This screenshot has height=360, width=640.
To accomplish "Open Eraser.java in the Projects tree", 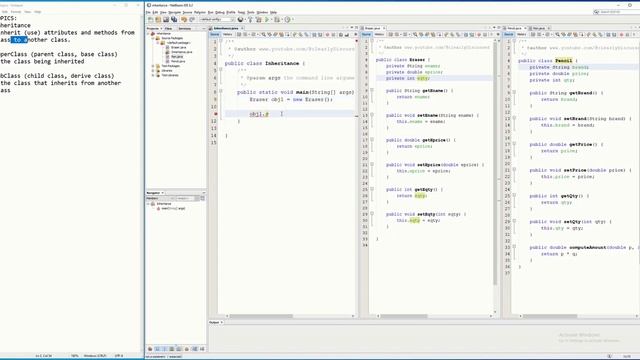I will pyautogui.click(x=178, y=47).
